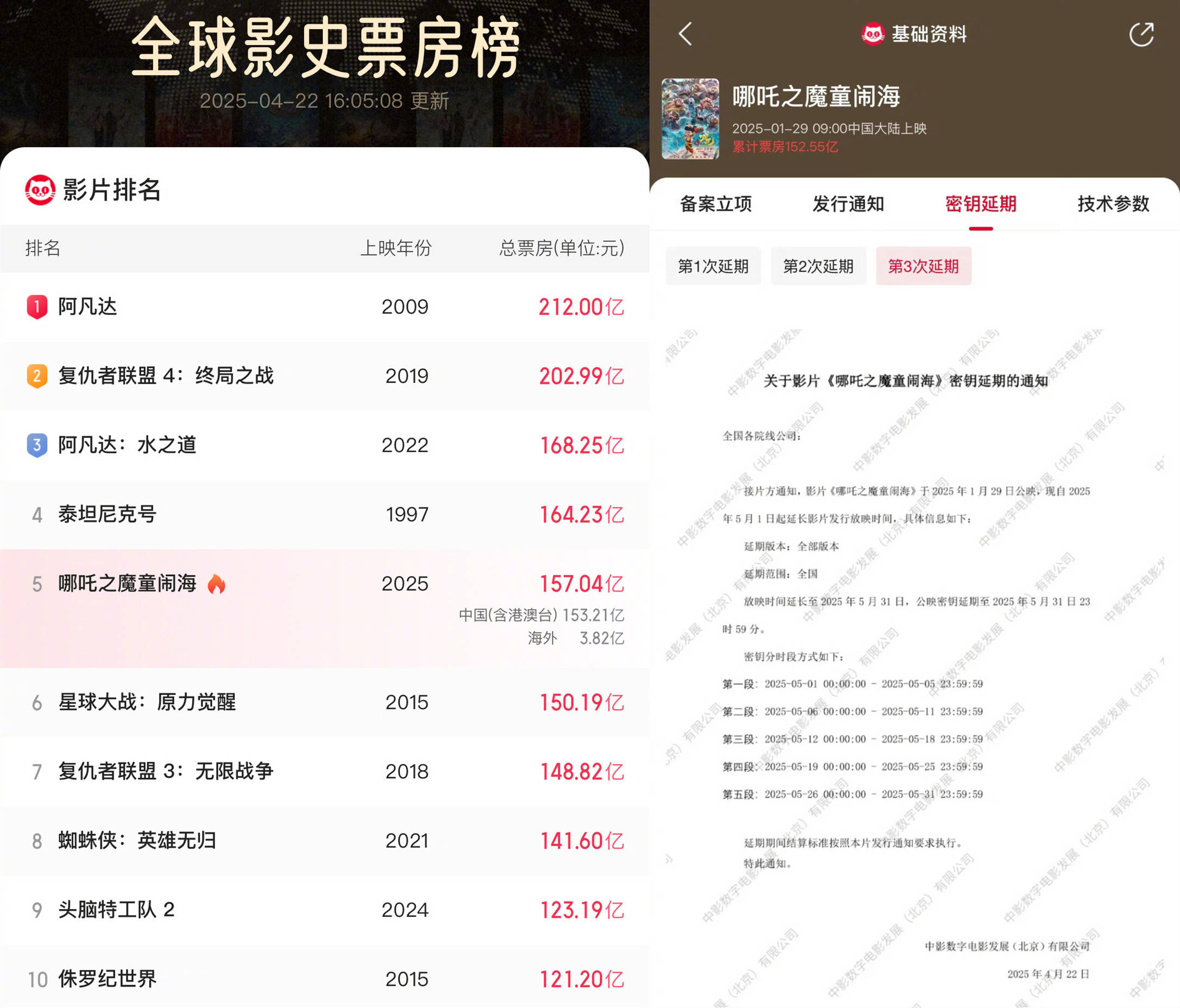Viewport: 1180px width, 1008px height.
Task: Click the 第三段 key period line
Action: coord(852,739)
